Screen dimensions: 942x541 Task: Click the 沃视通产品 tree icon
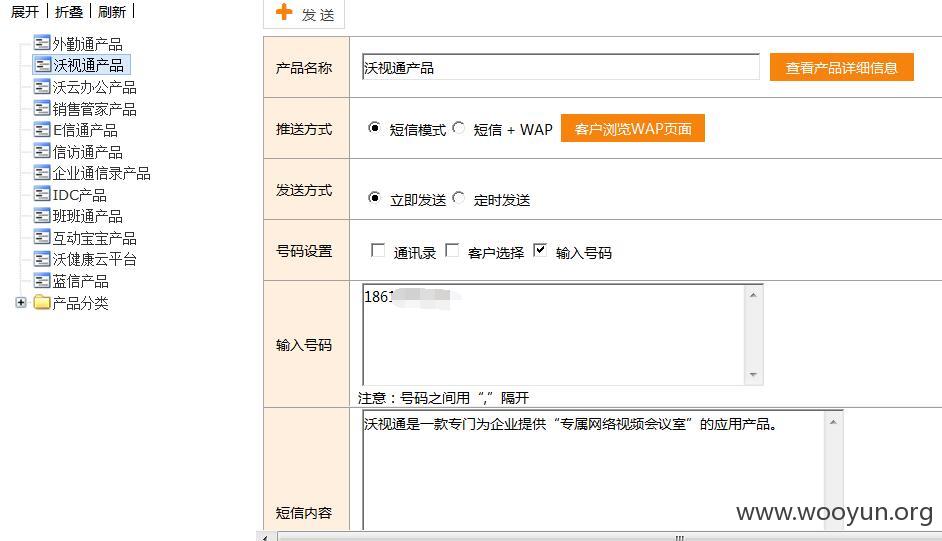(41, 65)
